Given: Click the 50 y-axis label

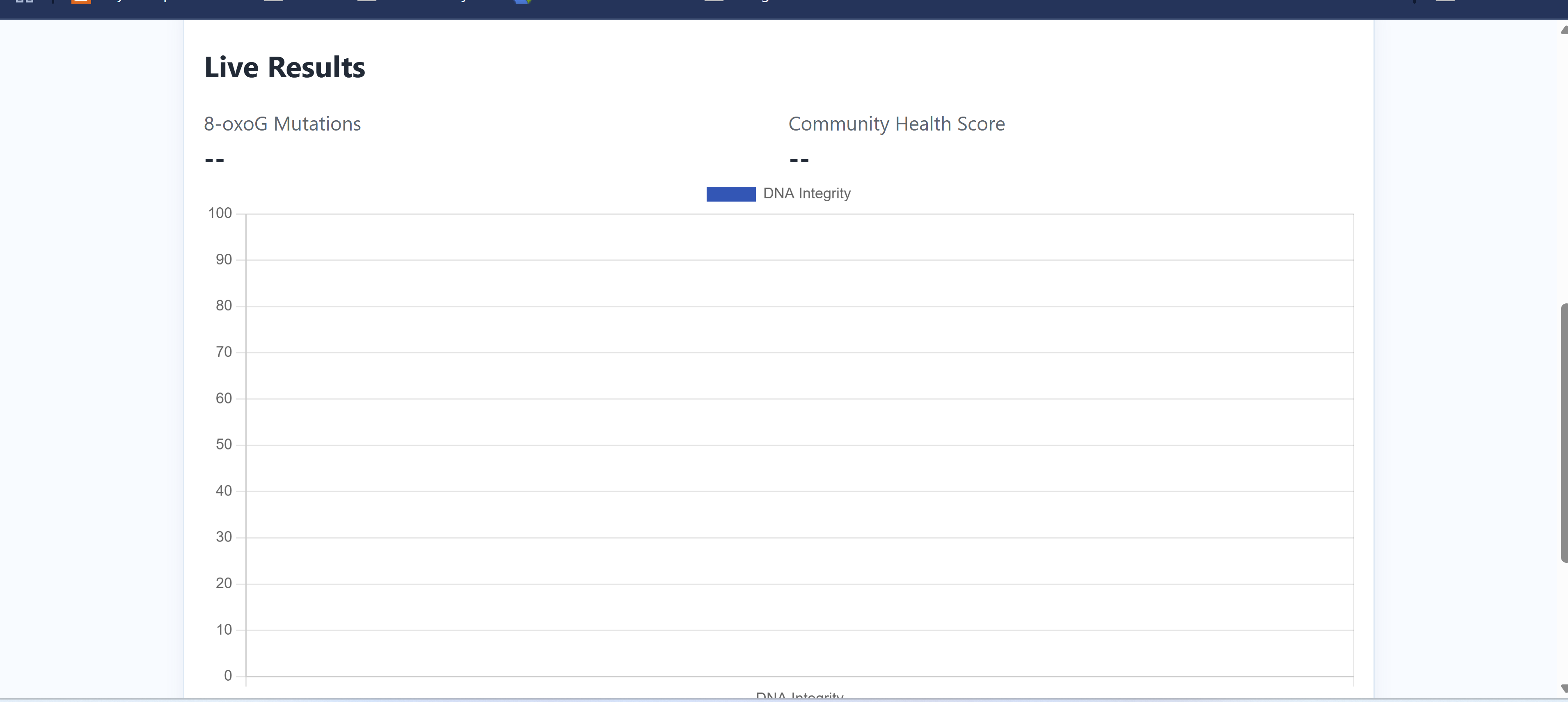Looking at the screenshot, I should [x=223, y=445].
